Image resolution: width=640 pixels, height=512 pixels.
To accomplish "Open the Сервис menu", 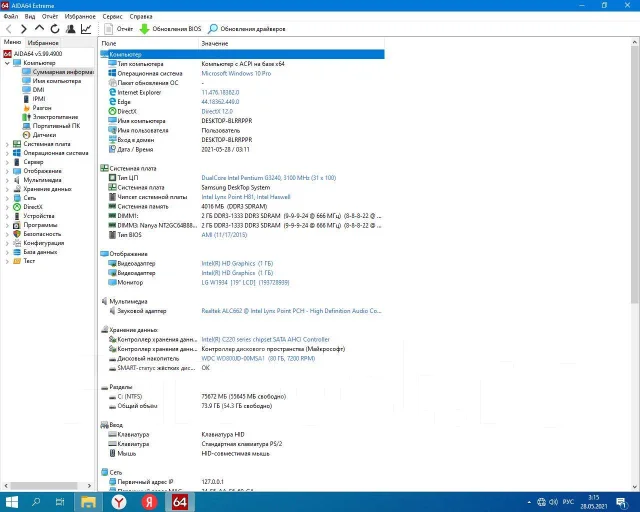I will point(113,16).
